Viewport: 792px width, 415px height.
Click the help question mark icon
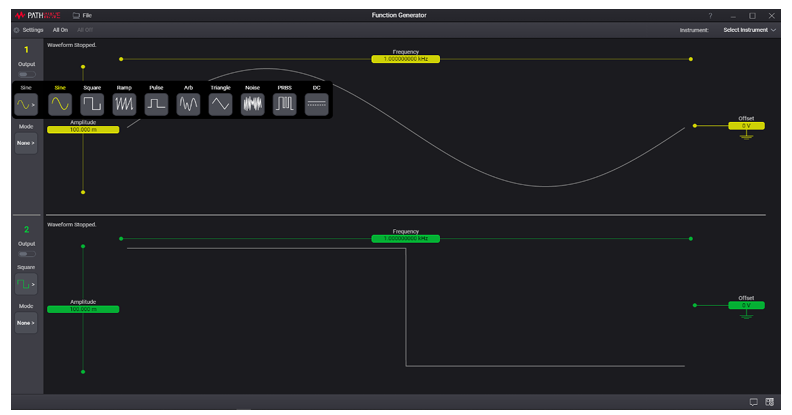[x=710, y=16]
